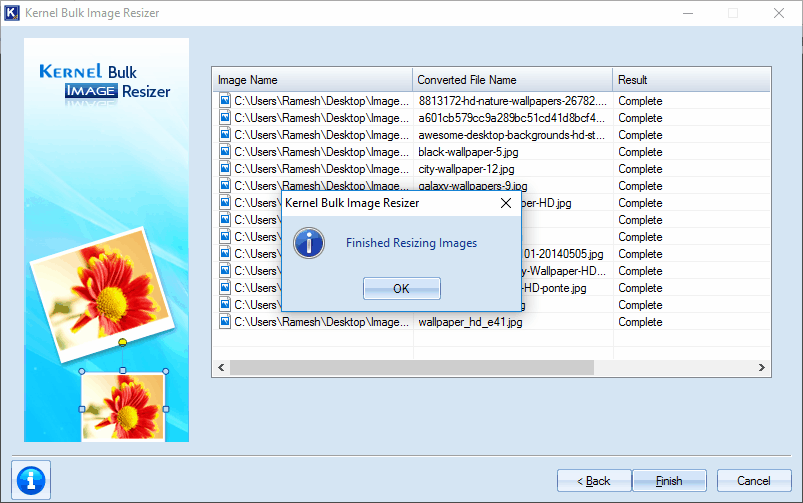Screen dimensions: 803x503
Task: Click file icon of the a601cb579cc9a289bc51 row
Action: (225, 117)
